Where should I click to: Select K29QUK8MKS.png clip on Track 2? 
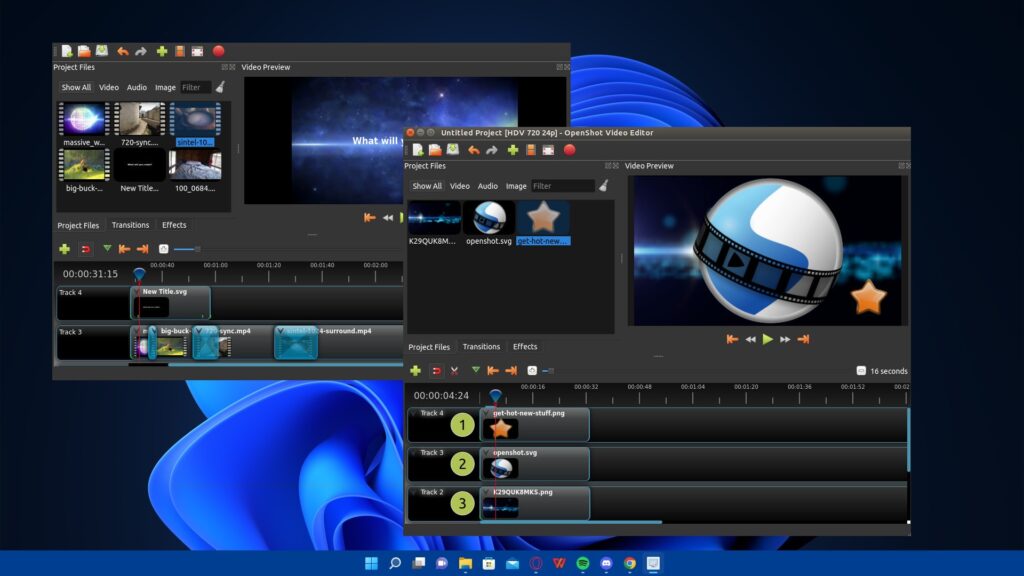[535, 503]
